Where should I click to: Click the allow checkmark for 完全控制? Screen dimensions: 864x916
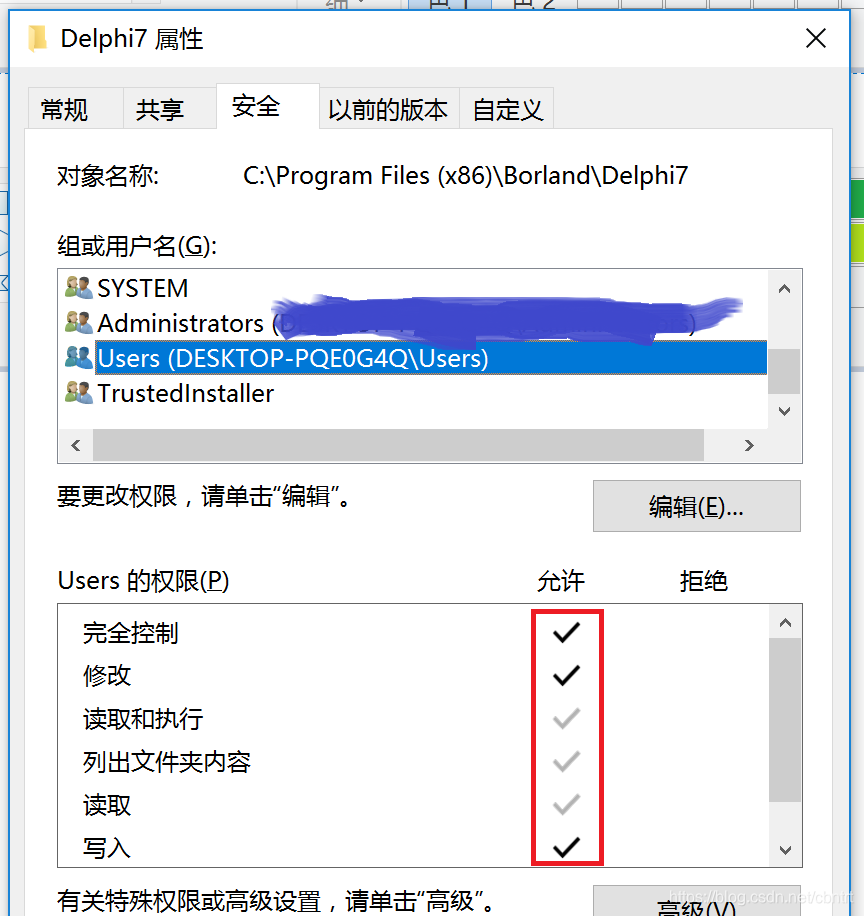click(566, 632)
